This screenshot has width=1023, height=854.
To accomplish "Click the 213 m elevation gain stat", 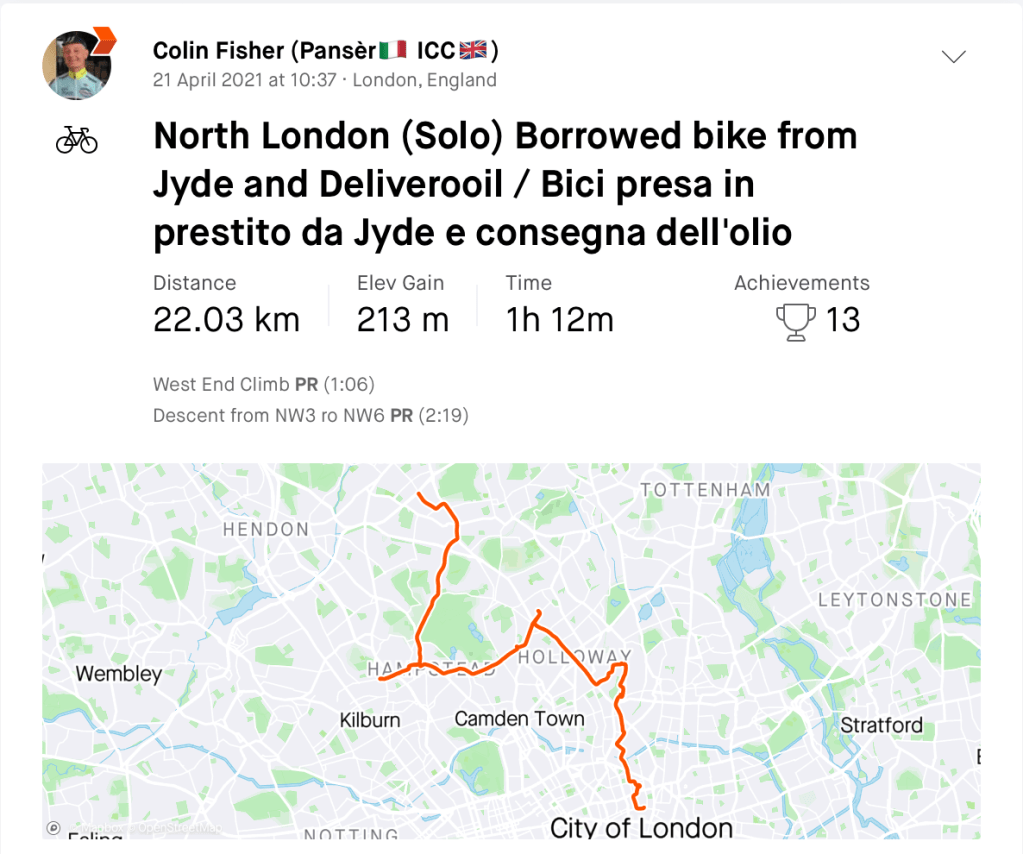I will [402, 320].
